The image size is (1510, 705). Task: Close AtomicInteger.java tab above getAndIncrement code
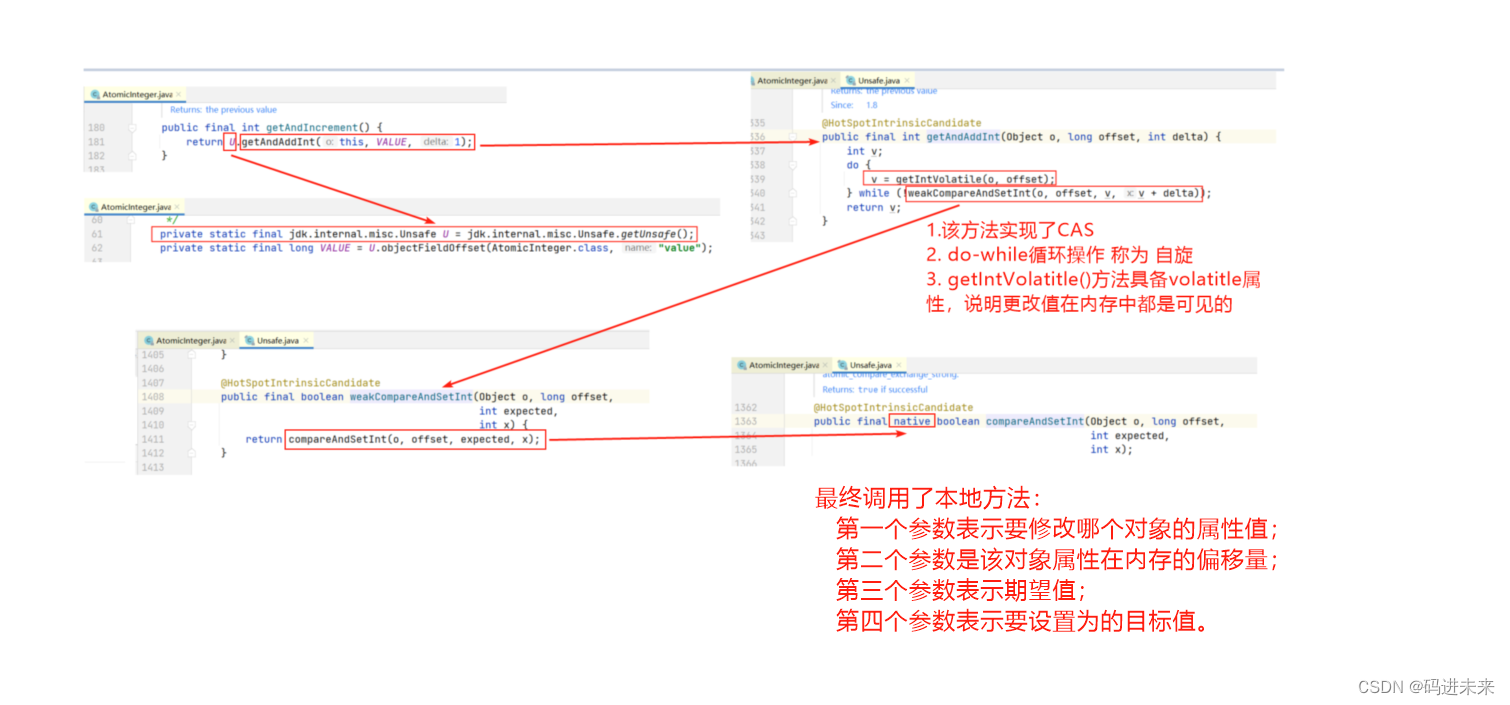point(179,94)
